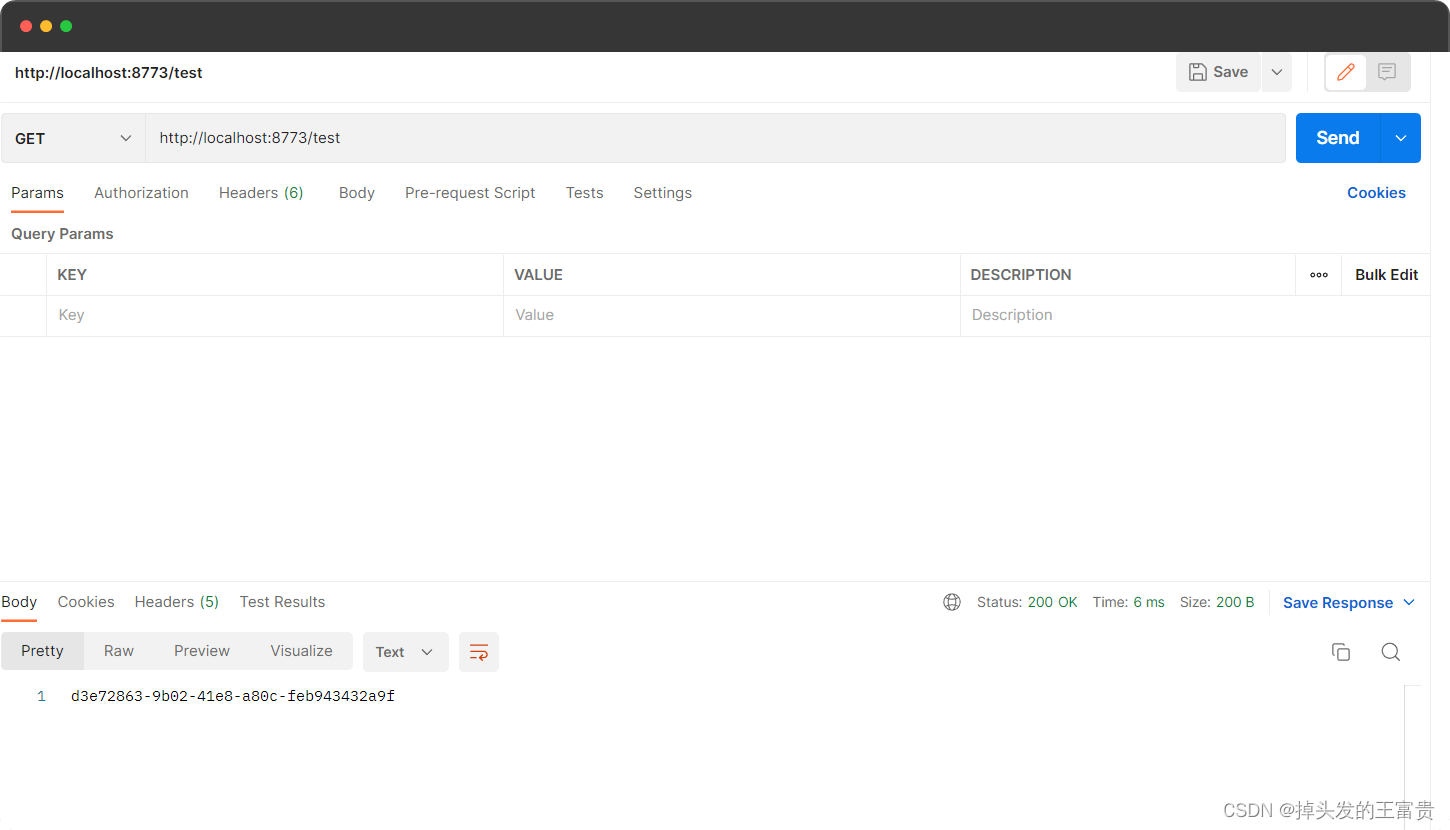This screenshot has height=830, width=1450.
Task: Open response search magnifier icon
Action: tap(1390, 652)
